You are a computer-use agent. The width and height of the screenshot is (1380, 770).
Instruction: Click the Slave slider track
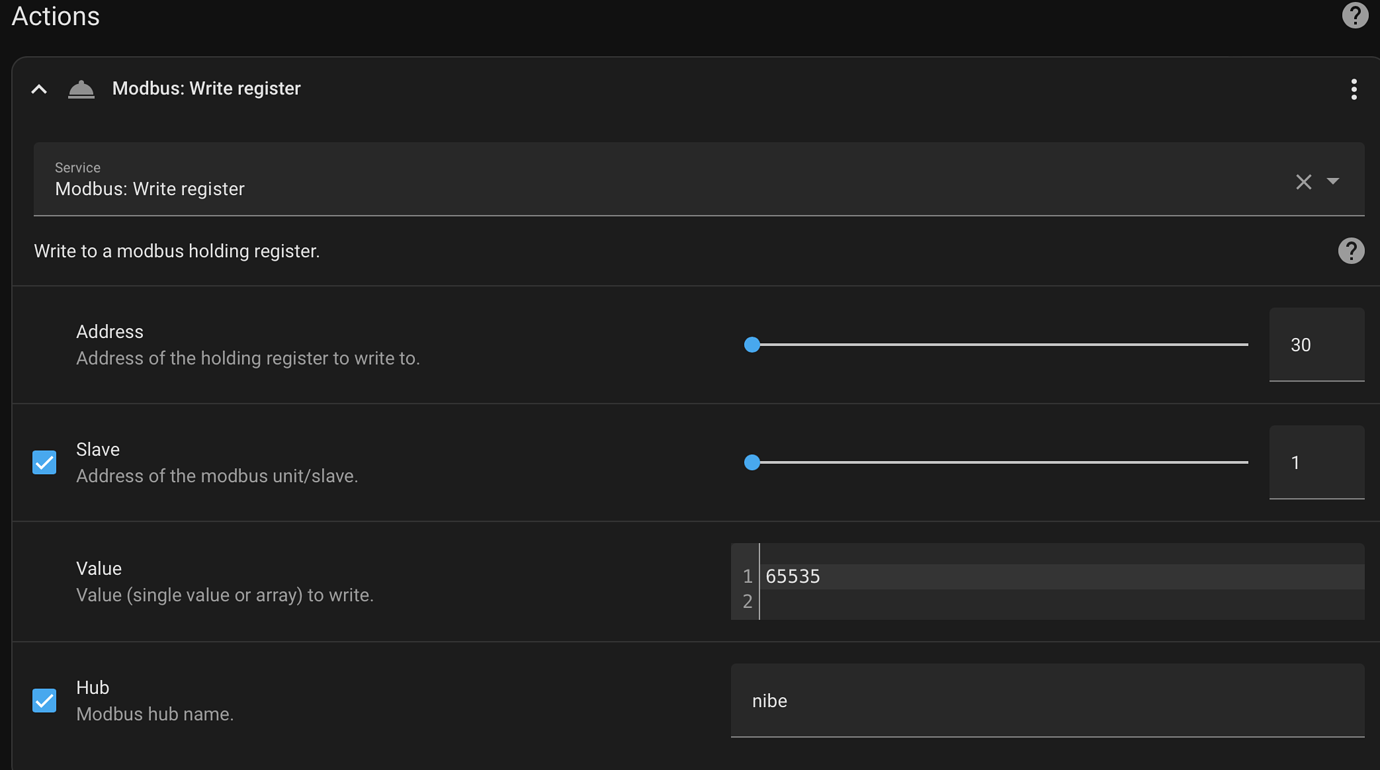click(x=1000, y=463)
